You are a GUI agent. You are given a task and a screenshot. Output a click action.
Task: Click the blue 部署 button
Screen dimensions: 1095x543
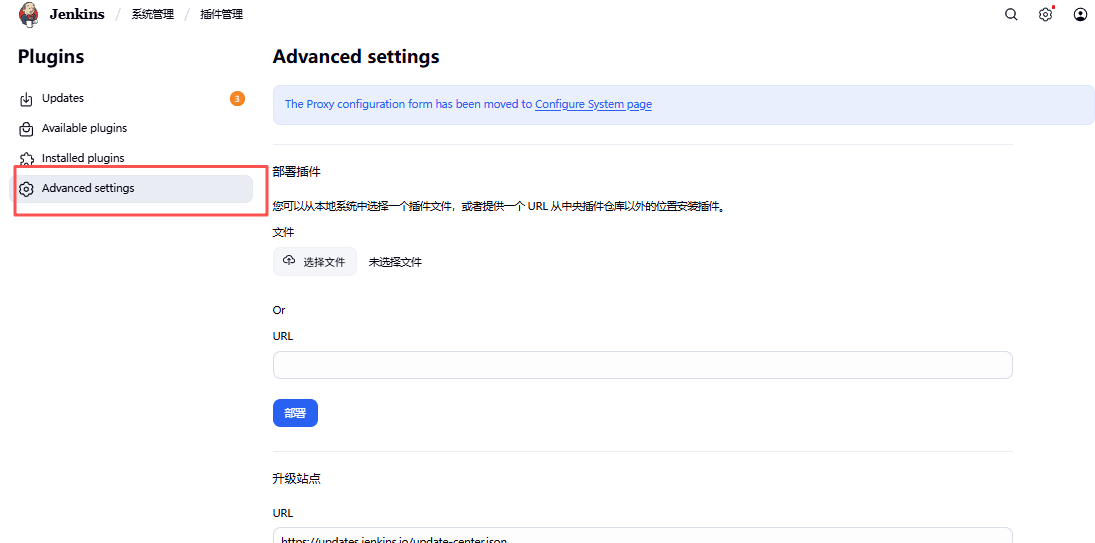295,413
